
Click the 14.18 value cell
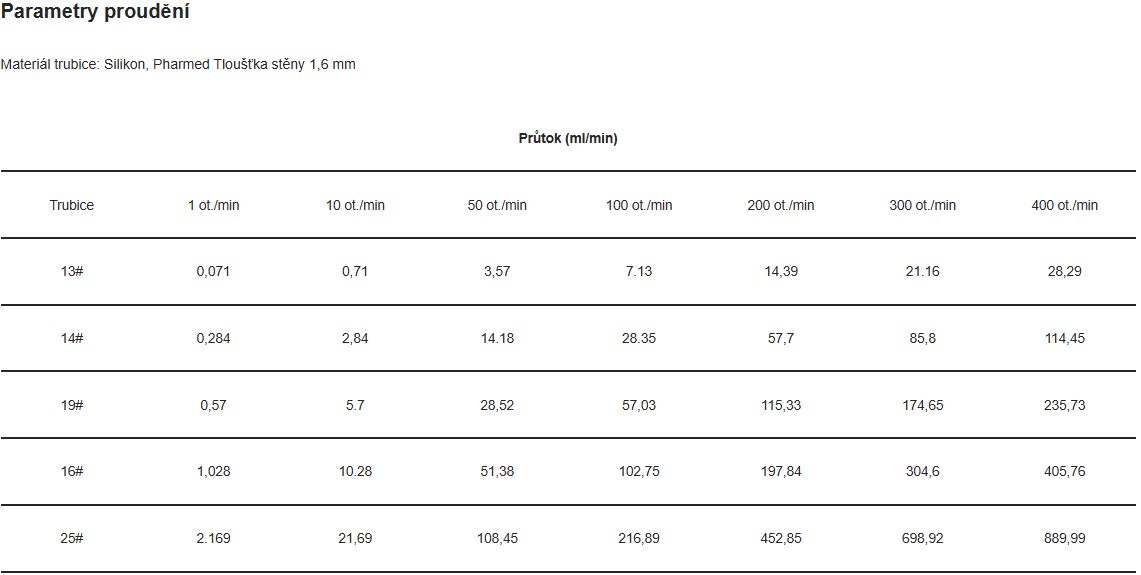497,338
